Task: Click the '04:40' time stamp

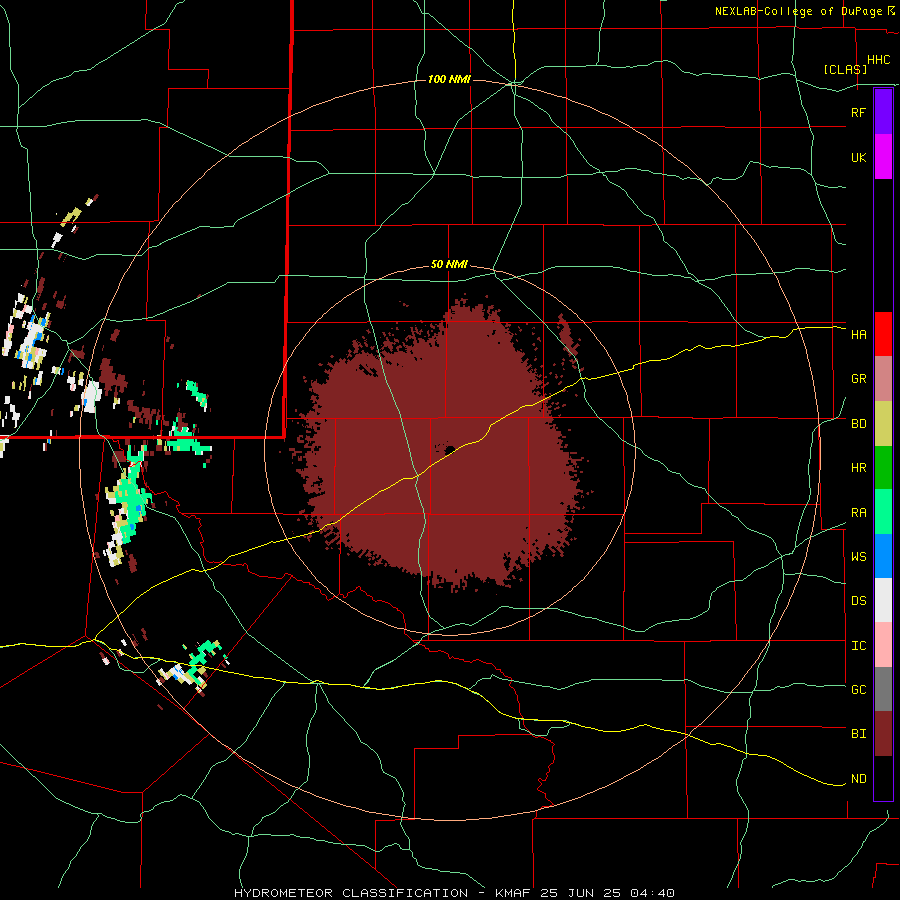Action: pos(651,893)
